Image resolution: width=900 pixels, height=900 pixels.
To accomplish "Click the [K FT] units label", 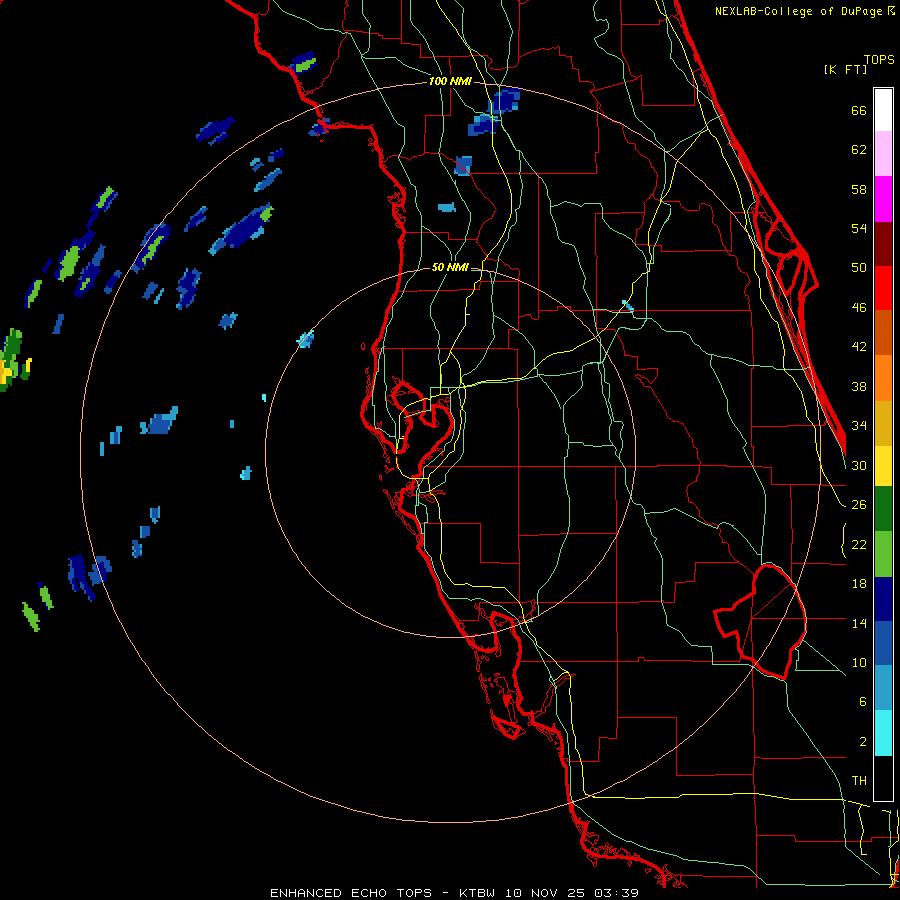I will [x=845, y=69].
